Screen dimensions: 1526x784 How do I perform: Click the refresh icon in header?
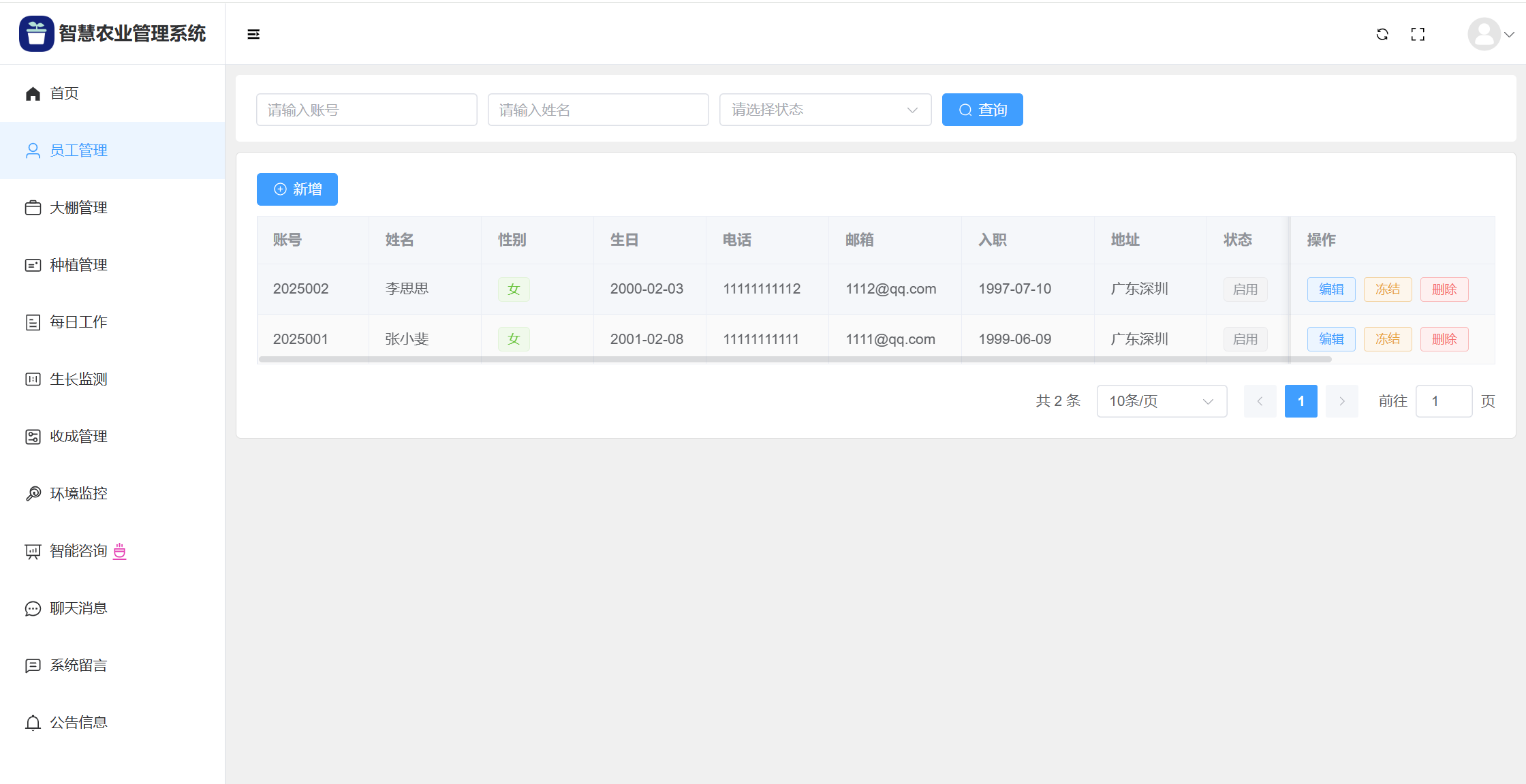(x=1382, y=34)
